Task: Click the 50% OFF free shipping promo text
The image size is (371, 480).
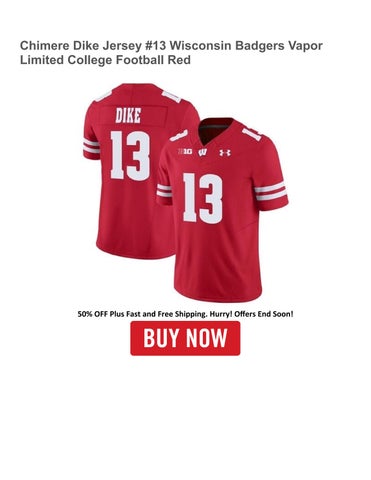Action: [185, 314]
